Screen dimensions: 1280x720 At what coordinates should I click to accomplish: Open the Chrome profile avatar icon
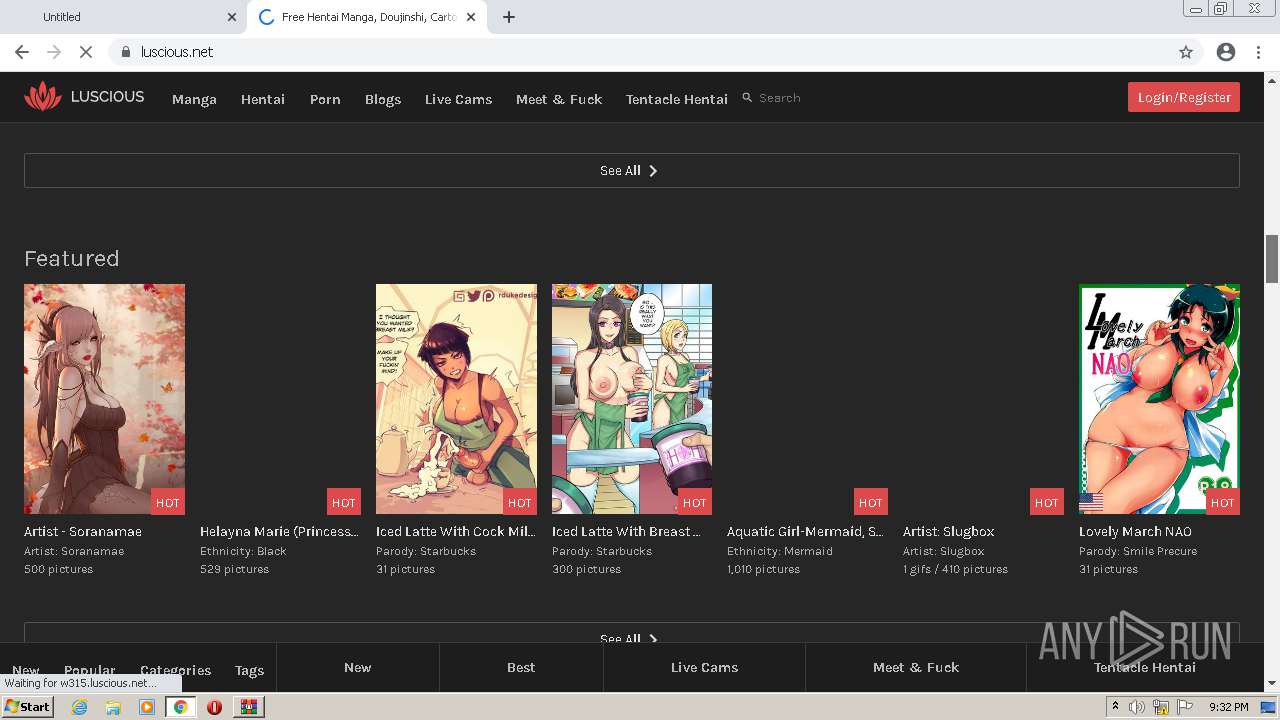coord(1226,52)
